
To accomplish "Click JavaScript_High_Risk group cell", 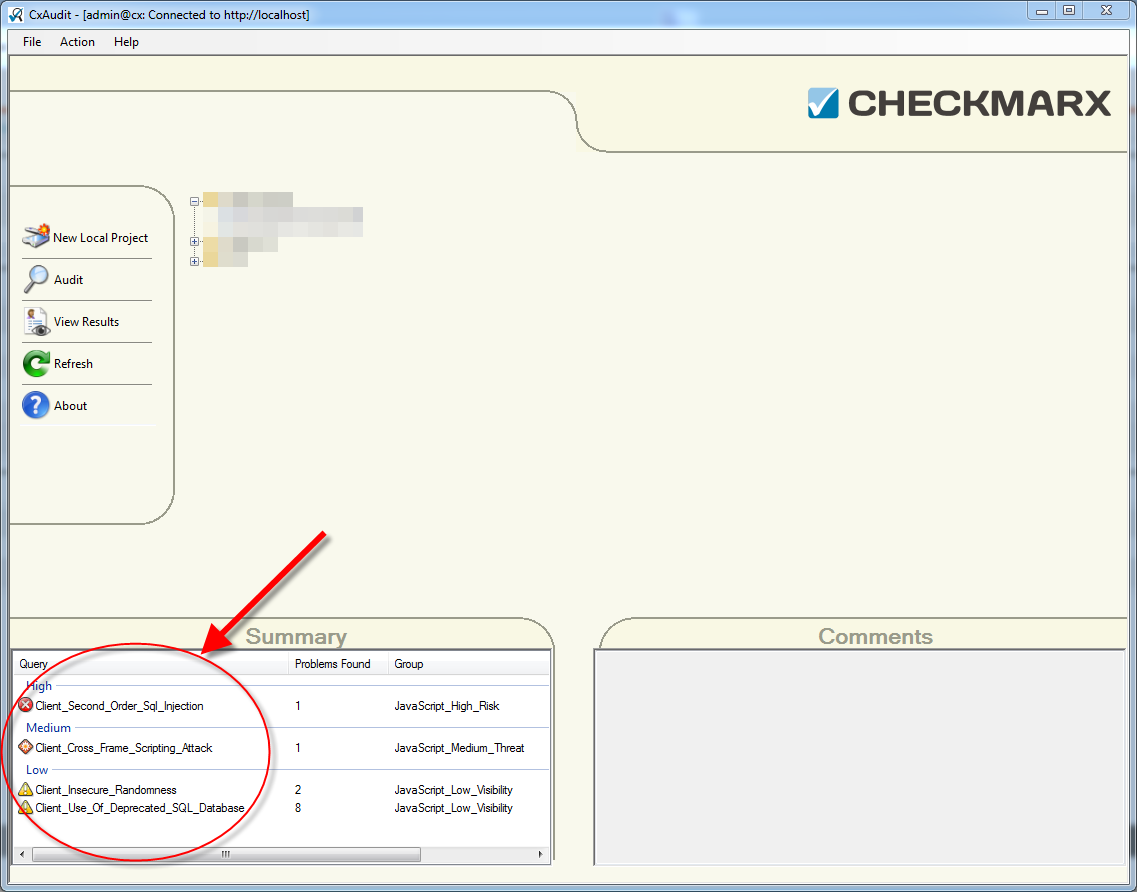I will pos(447,706).
